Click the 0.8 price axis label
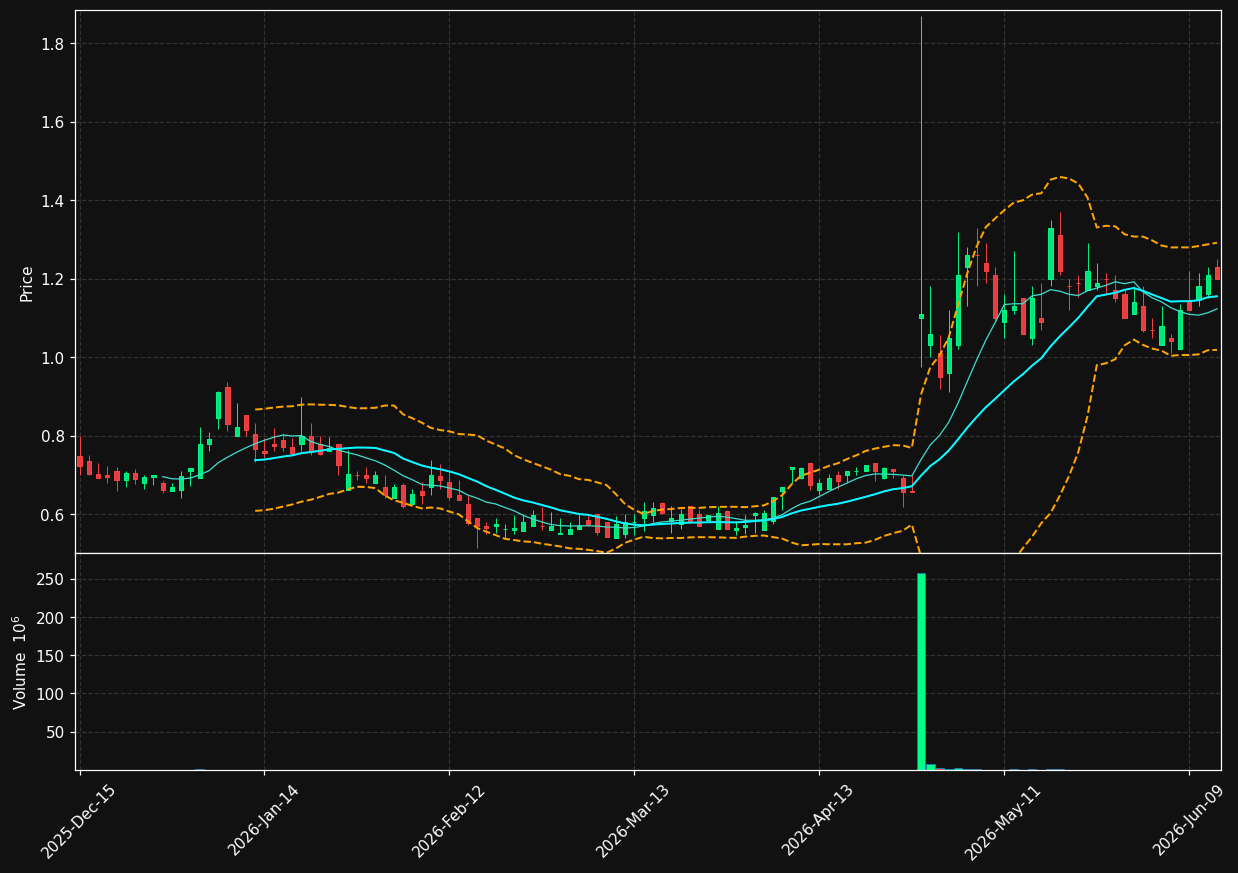Screen dimensions: 1238x873 point(53,436)
